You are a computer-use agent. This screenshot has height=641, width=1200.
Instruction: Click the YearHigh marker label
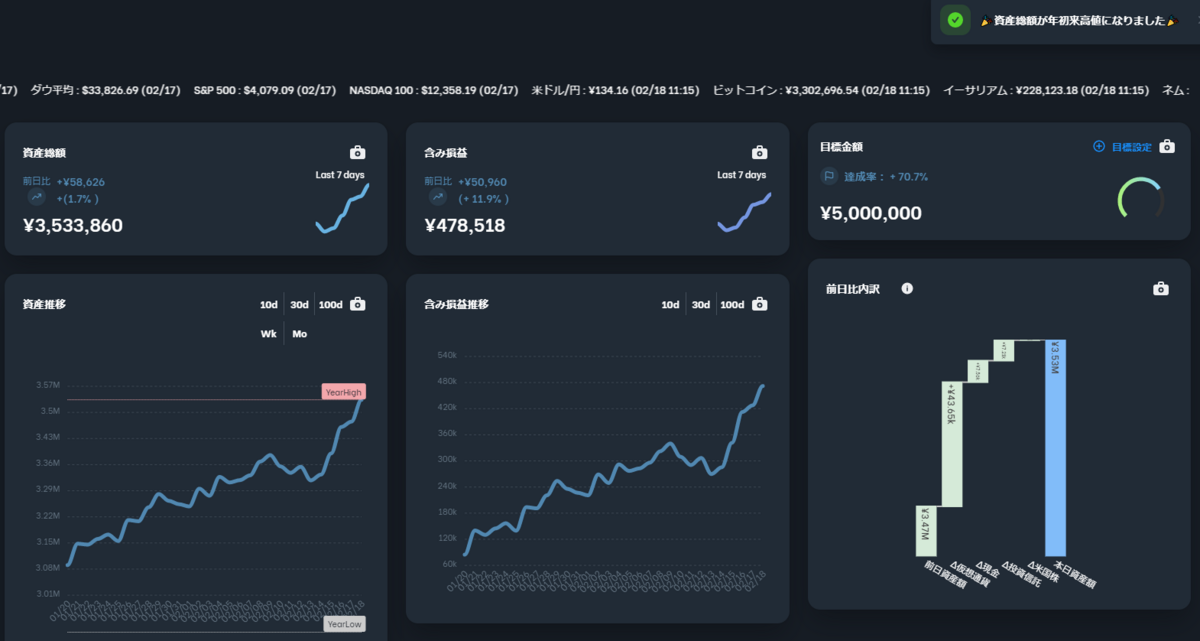pyautogui.click(x=343, y=392)
